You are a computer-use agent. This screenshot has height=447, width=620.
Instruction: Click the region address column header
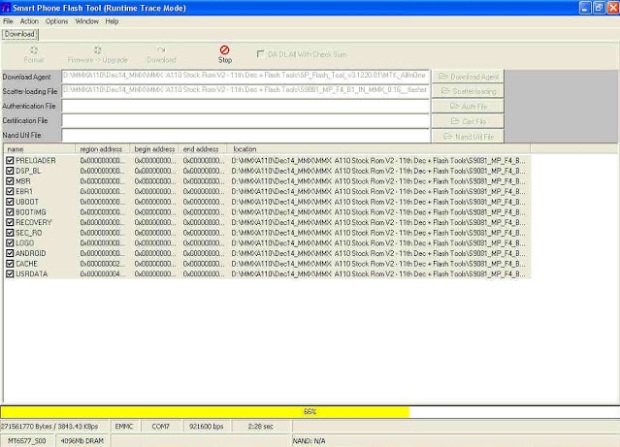click(x=102, y=149)
